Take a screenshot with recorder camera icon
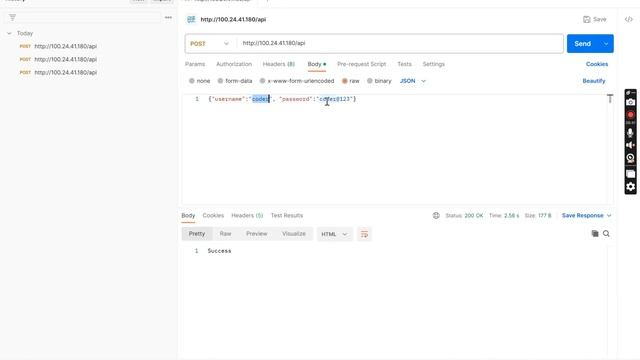 [631, 102]
